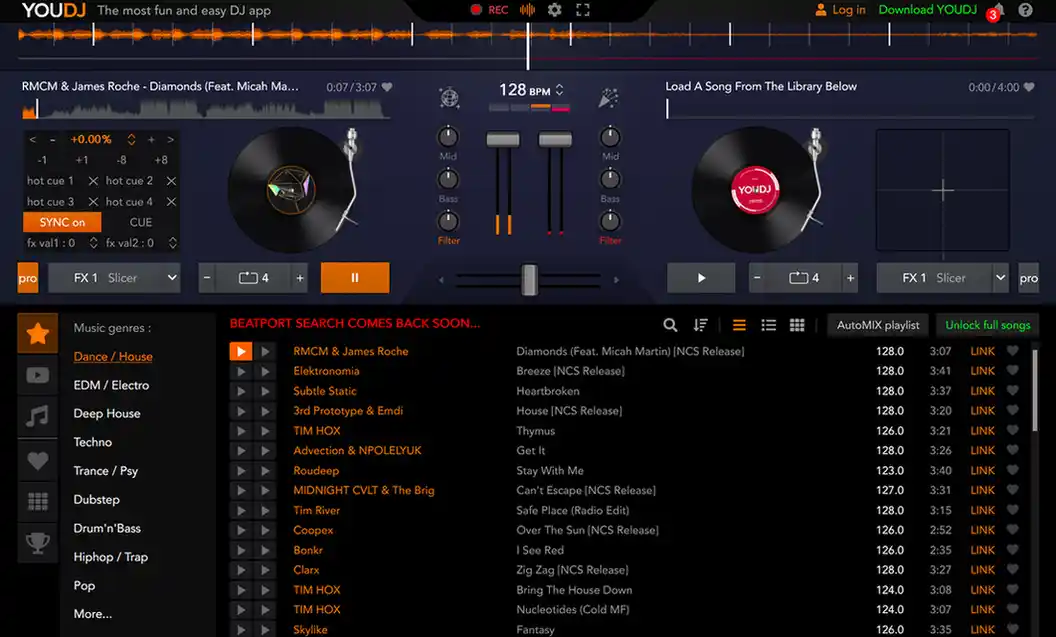Decrease left deck loop length minus
Image resolution: width=1056 pixels, height=637 pixels.
[x=207, y=278]
